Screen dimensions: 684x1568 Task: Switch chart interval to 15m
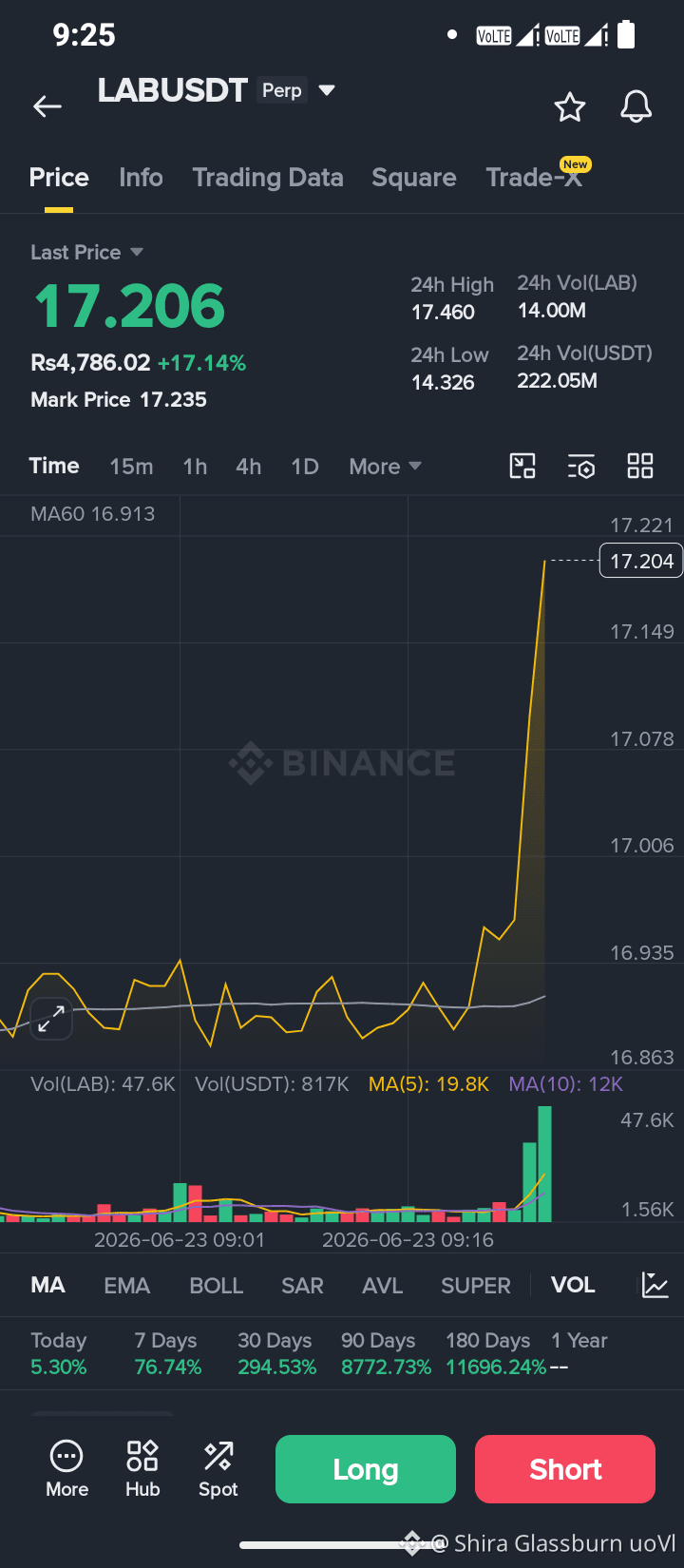(131, 467)
